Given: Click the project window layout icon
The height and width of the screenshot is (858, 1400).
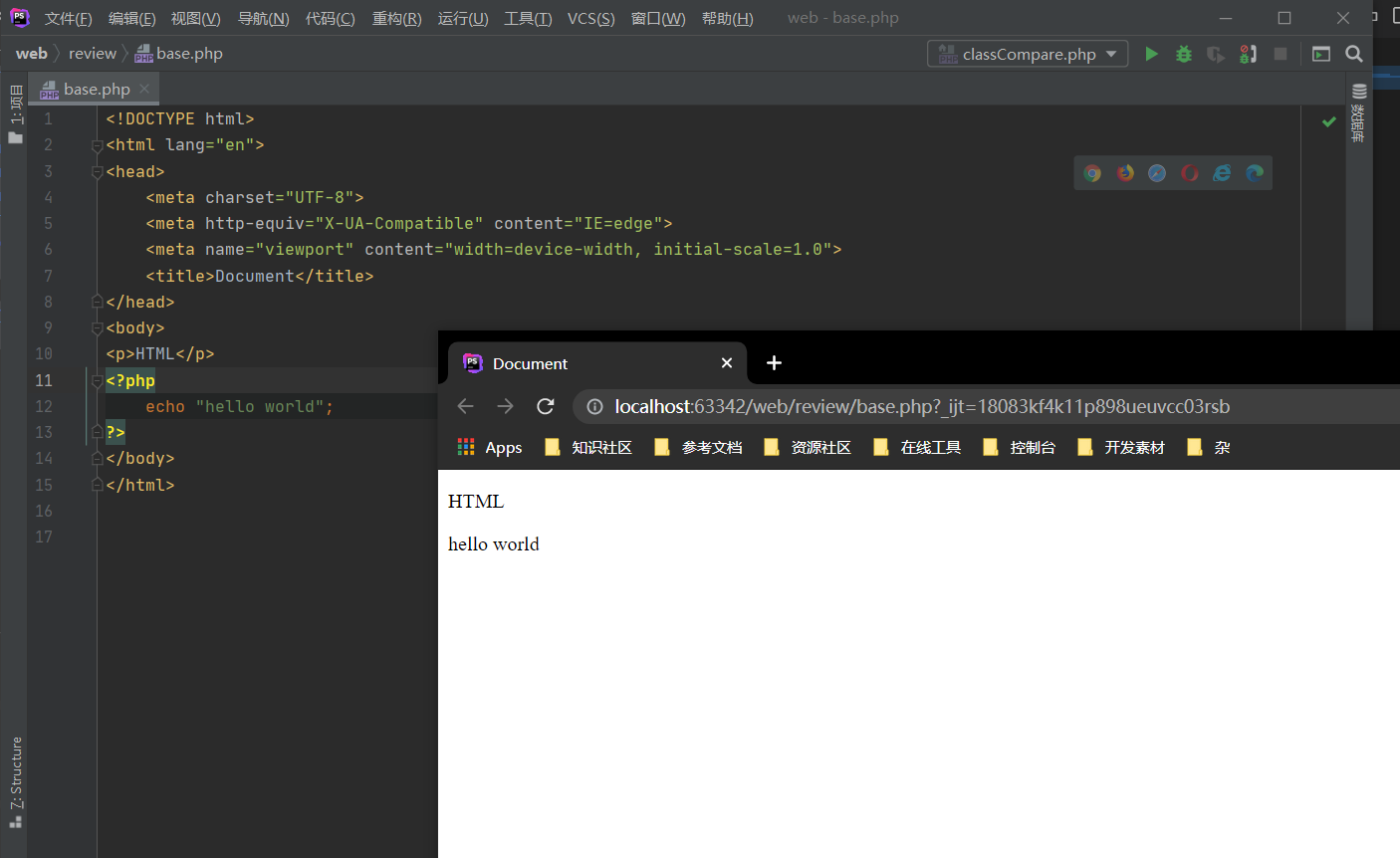Looking at the screenshot, I should [1321, 54].
